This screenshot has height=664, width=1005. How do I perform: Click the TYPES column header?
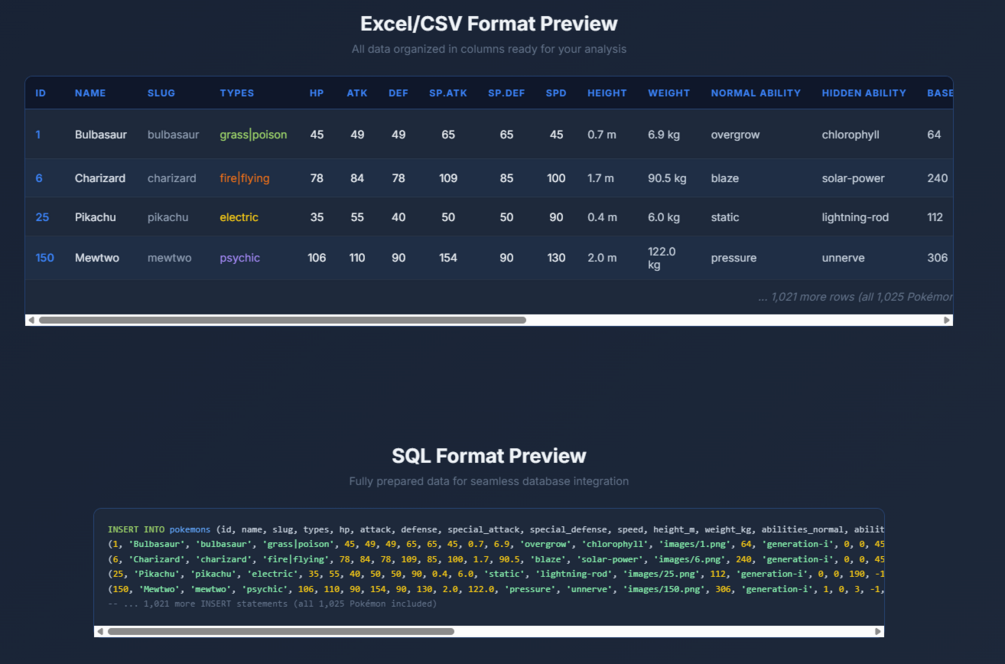pyautogui.click(x=237, y=93)
